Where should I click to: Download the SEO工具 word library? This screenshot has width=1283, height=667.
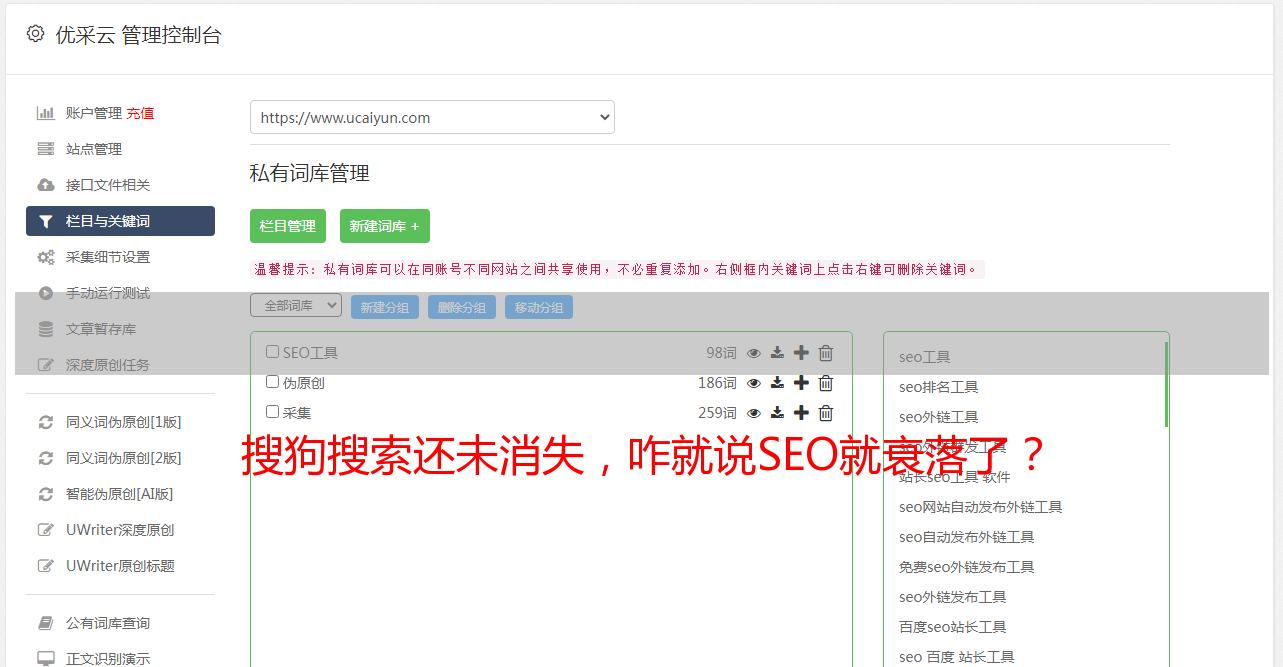(x=777, y=353)
